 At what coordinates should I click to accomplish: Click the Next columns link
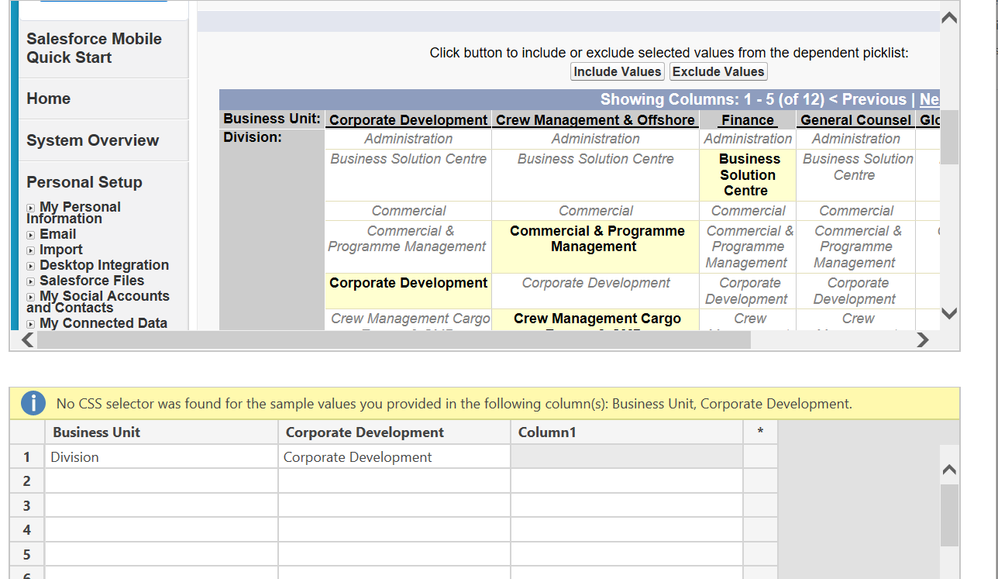coord(929,99)
